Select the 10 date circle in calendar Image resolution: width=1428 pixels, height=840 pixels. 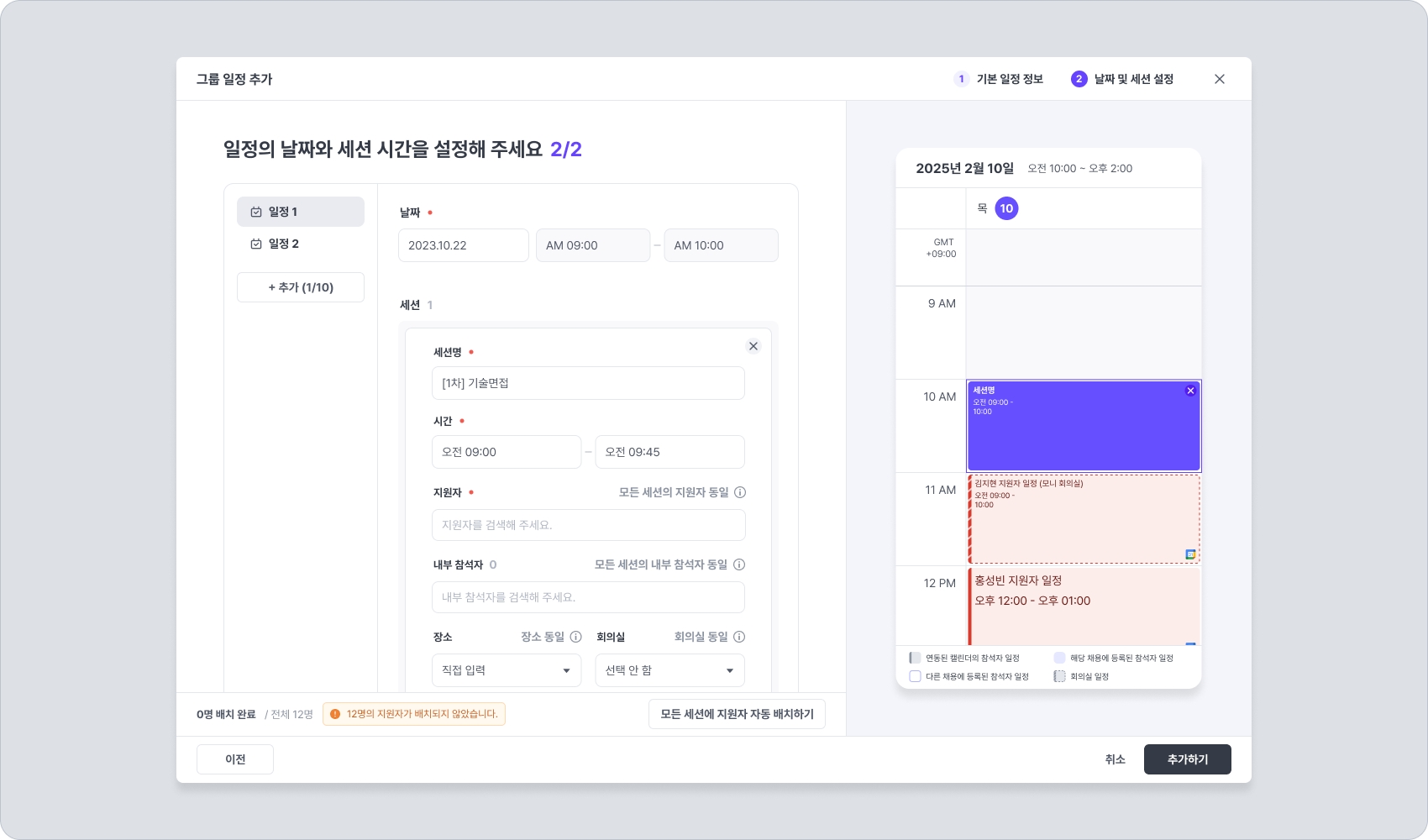(x=1006, y=208)
